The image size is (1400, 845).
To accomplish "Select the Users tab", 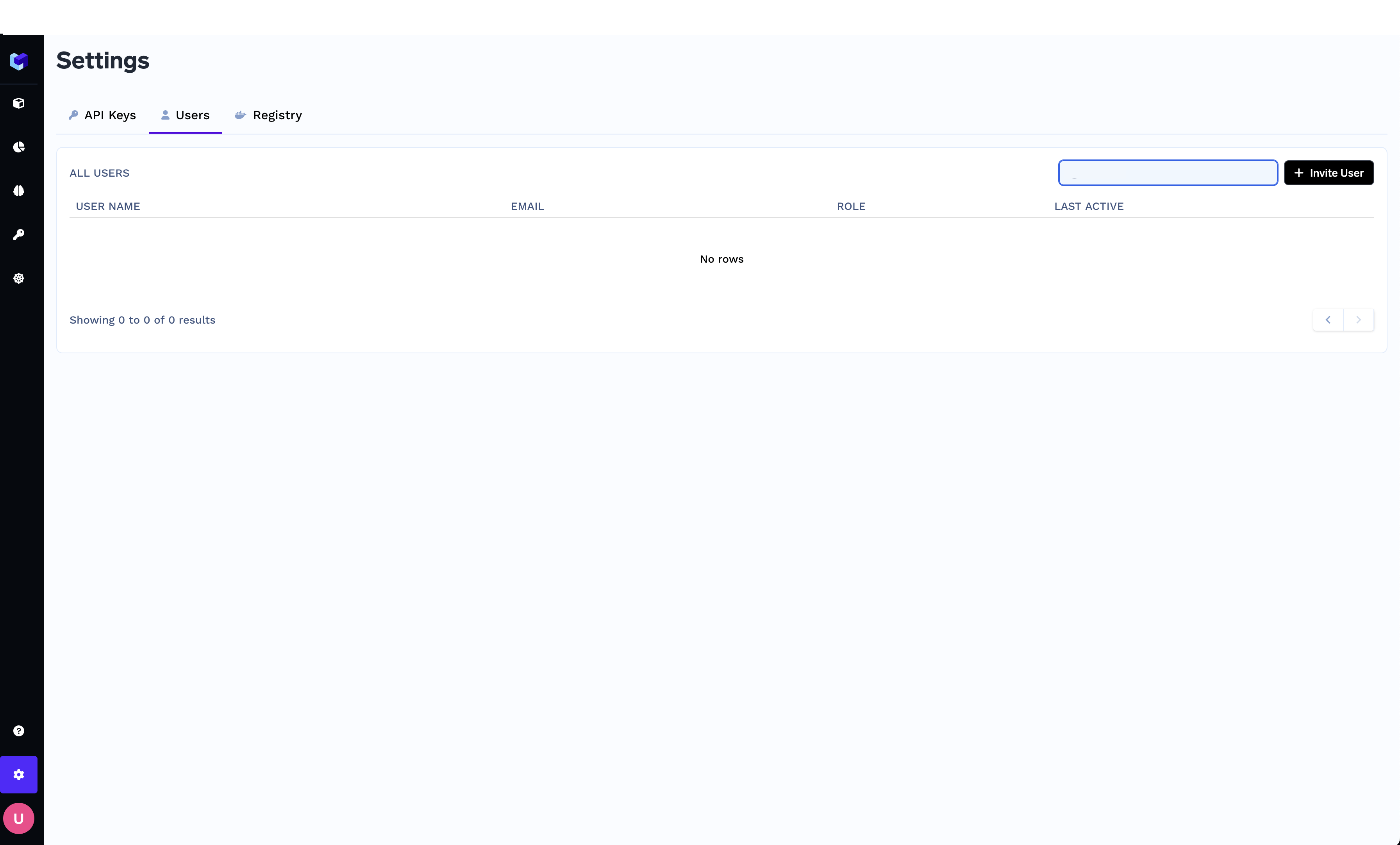I will pos(185,115).
